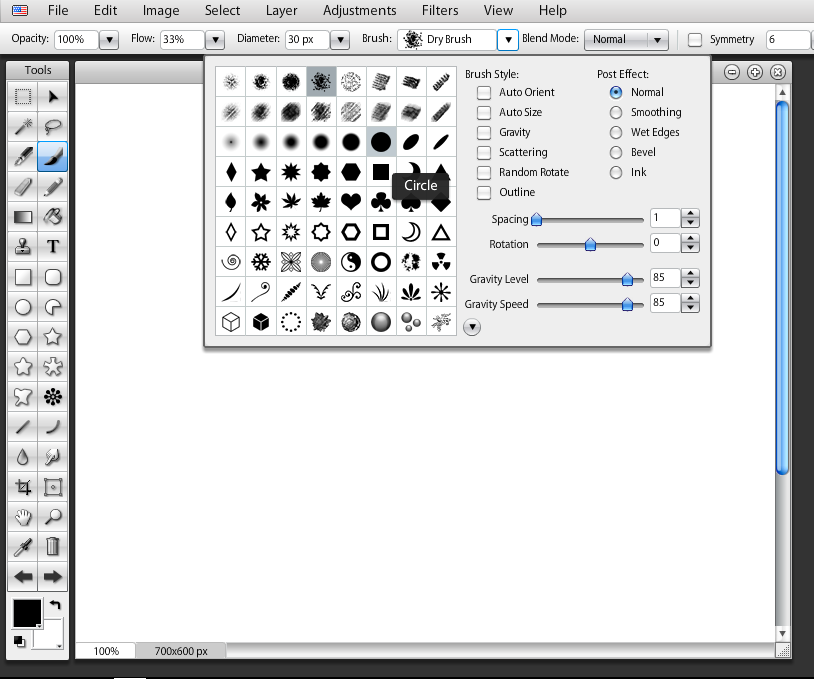Decrease the Rotation stepper value
814x679 pixels.
[690, 248]
